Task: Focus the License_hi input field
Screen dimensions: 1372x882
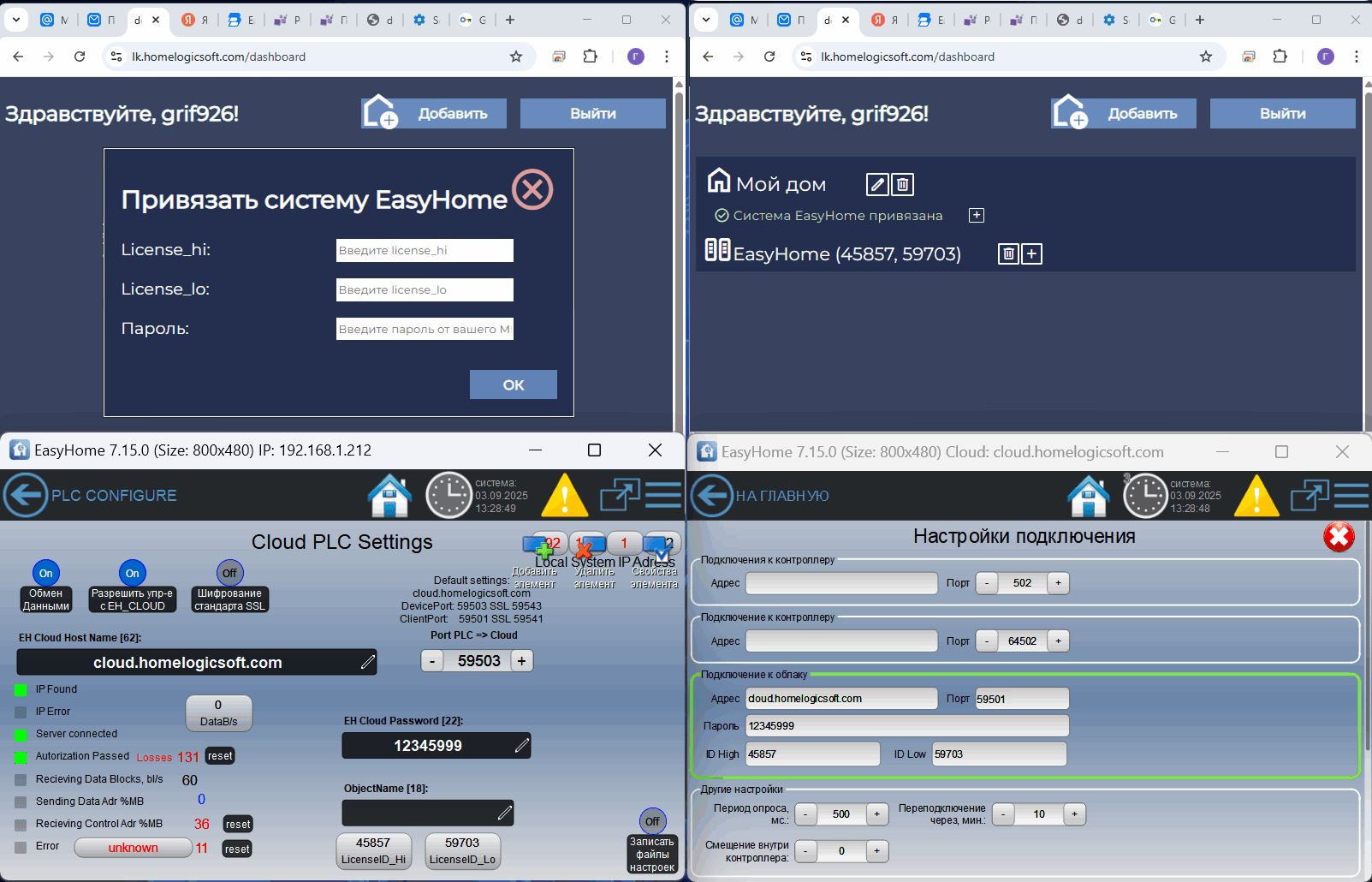Action: (x=425, y=250)
